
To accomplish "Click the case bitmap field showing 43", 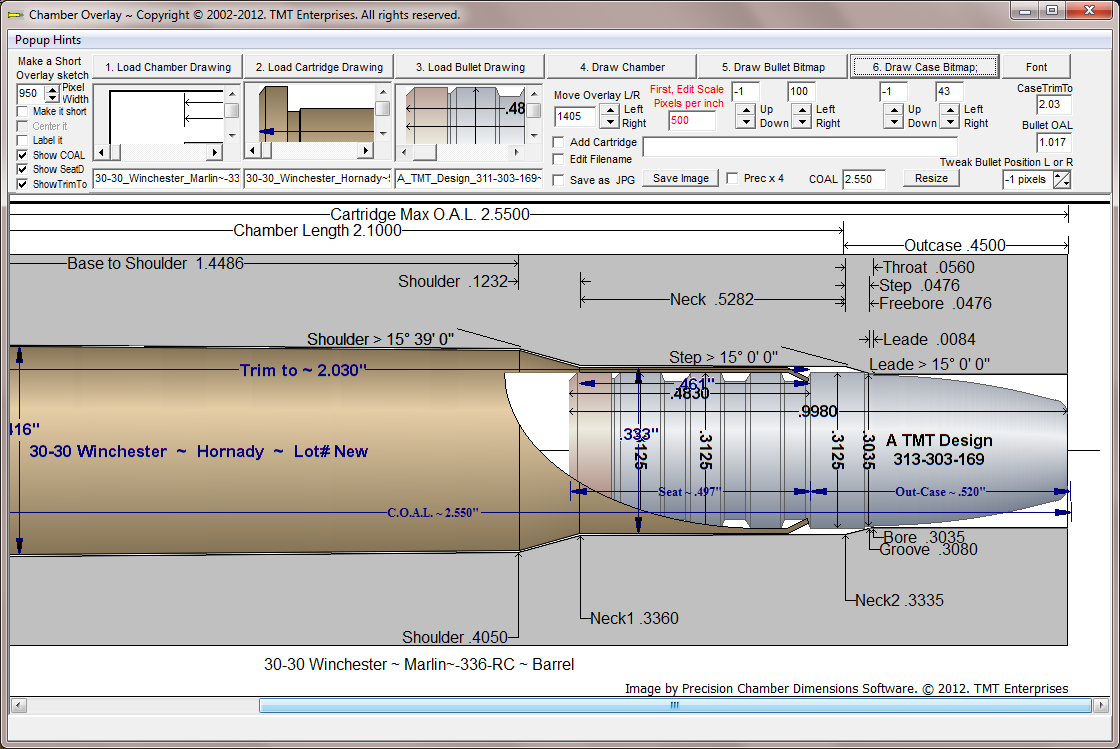I will click(949, 91).
